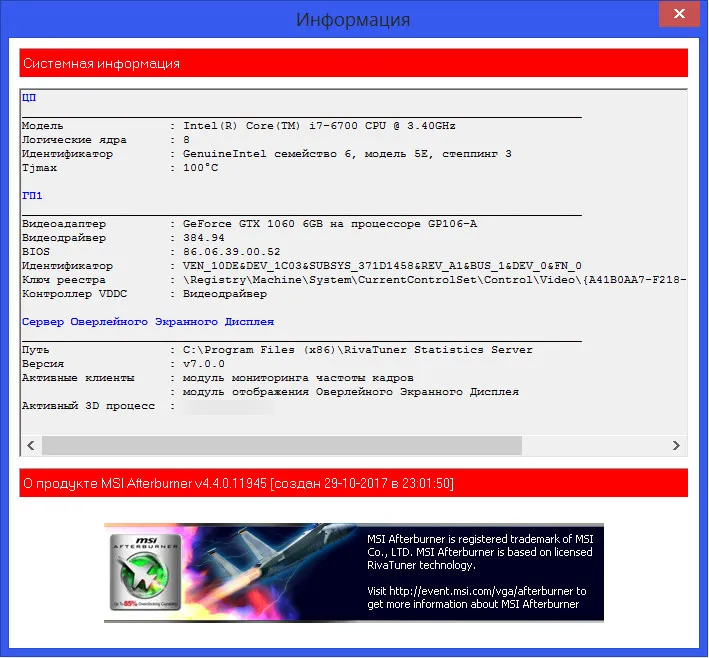709x658 pixels.
Task: Click the 'Путь' row label
Action: 36,350
